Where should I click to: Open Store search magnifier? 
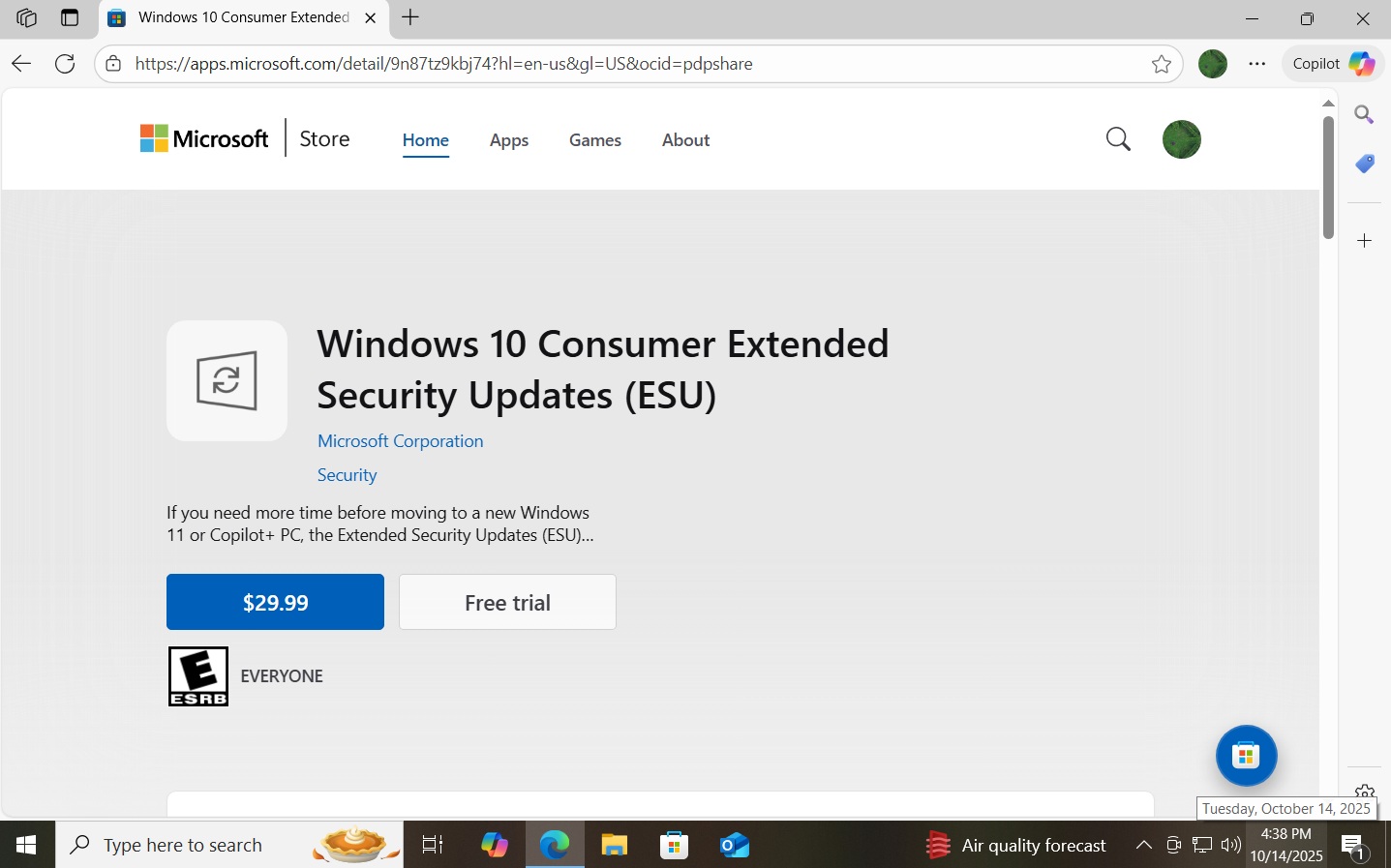point(1118,139)
